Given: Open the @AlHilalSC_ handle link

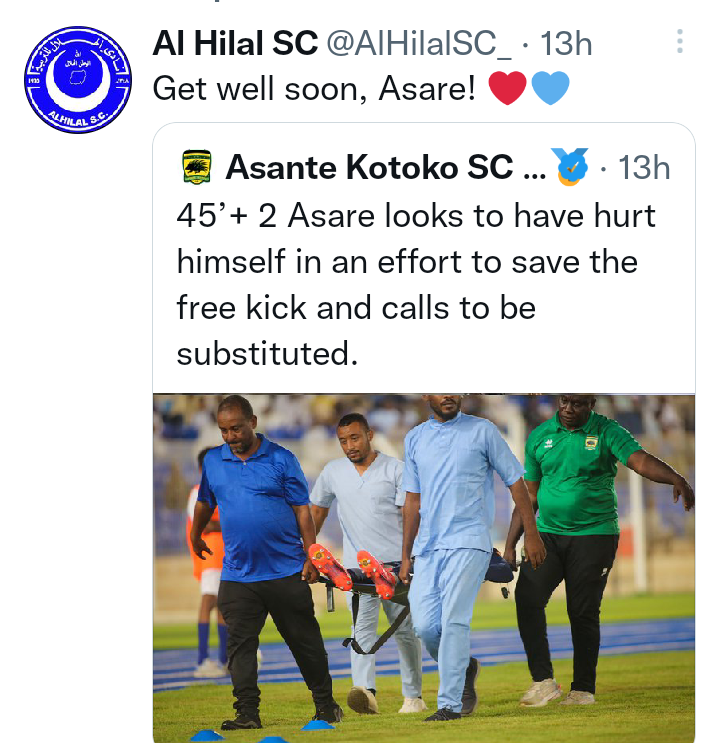Looking at the screenshot, I should point(419,44).
